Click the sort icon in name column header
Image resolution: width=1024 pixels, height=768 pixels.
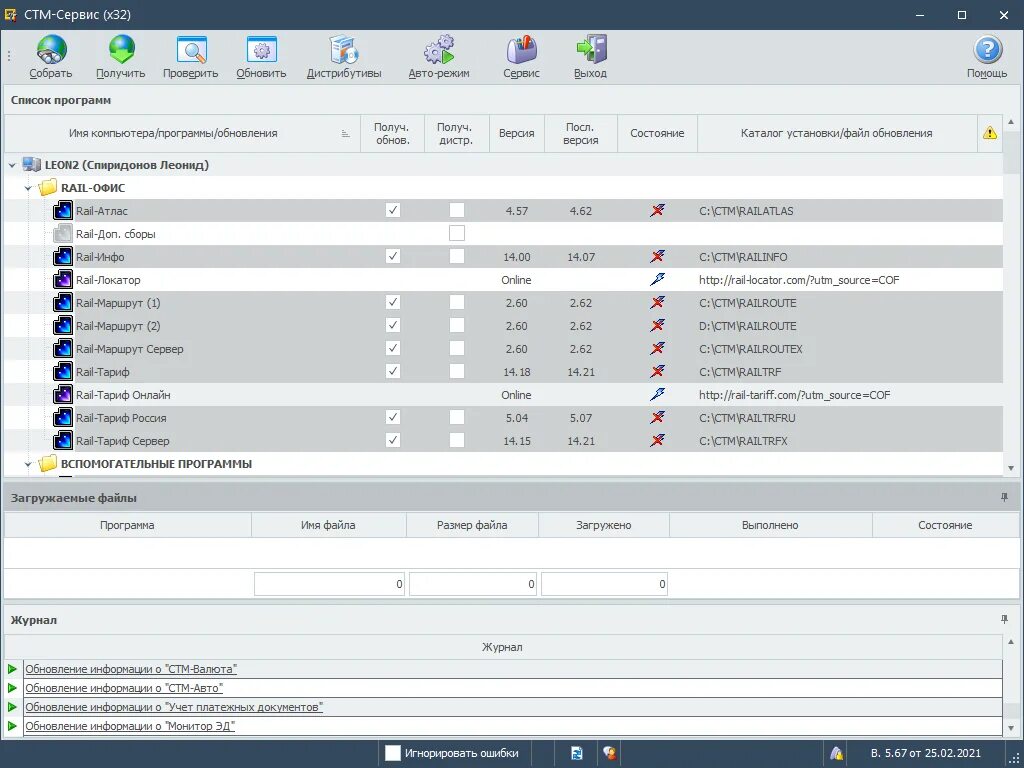[x=345, y=134]
